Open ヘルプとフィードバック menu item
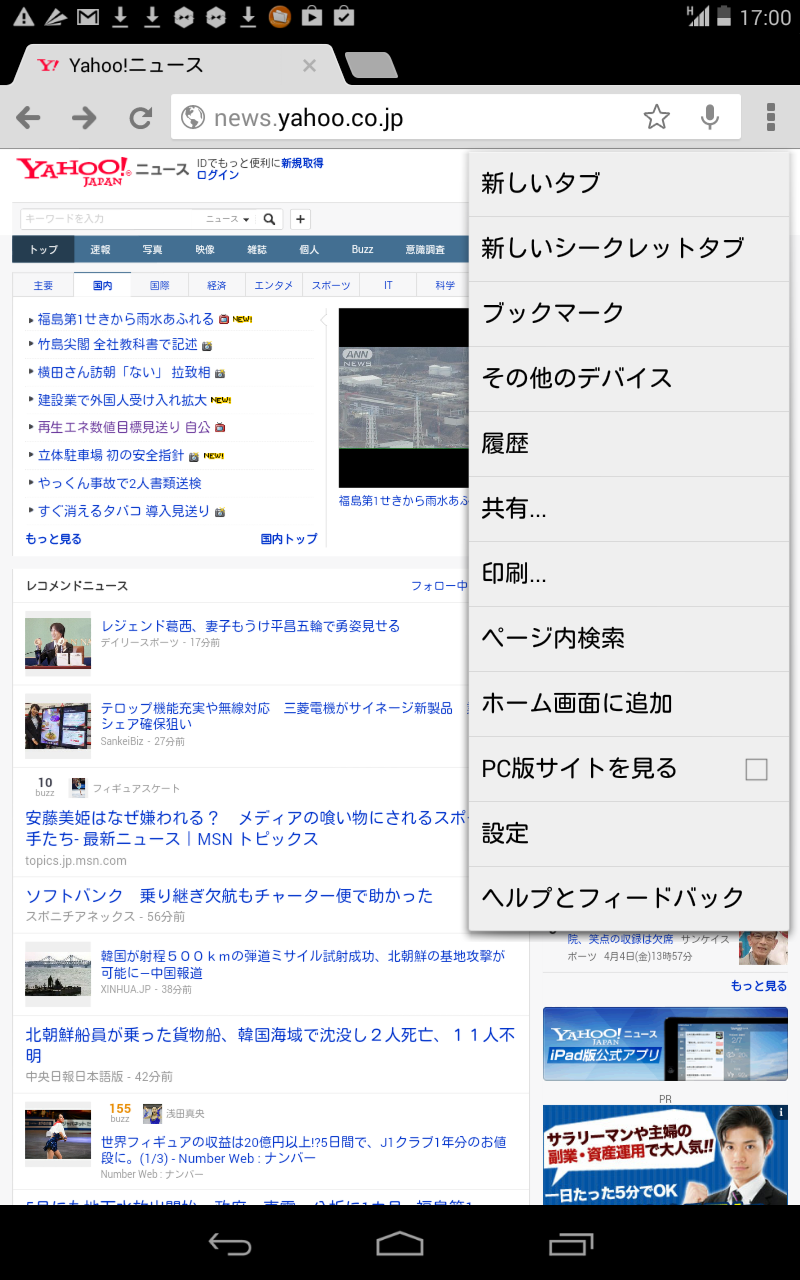This screenshot has height=1280, width=800. pos(629,898)
